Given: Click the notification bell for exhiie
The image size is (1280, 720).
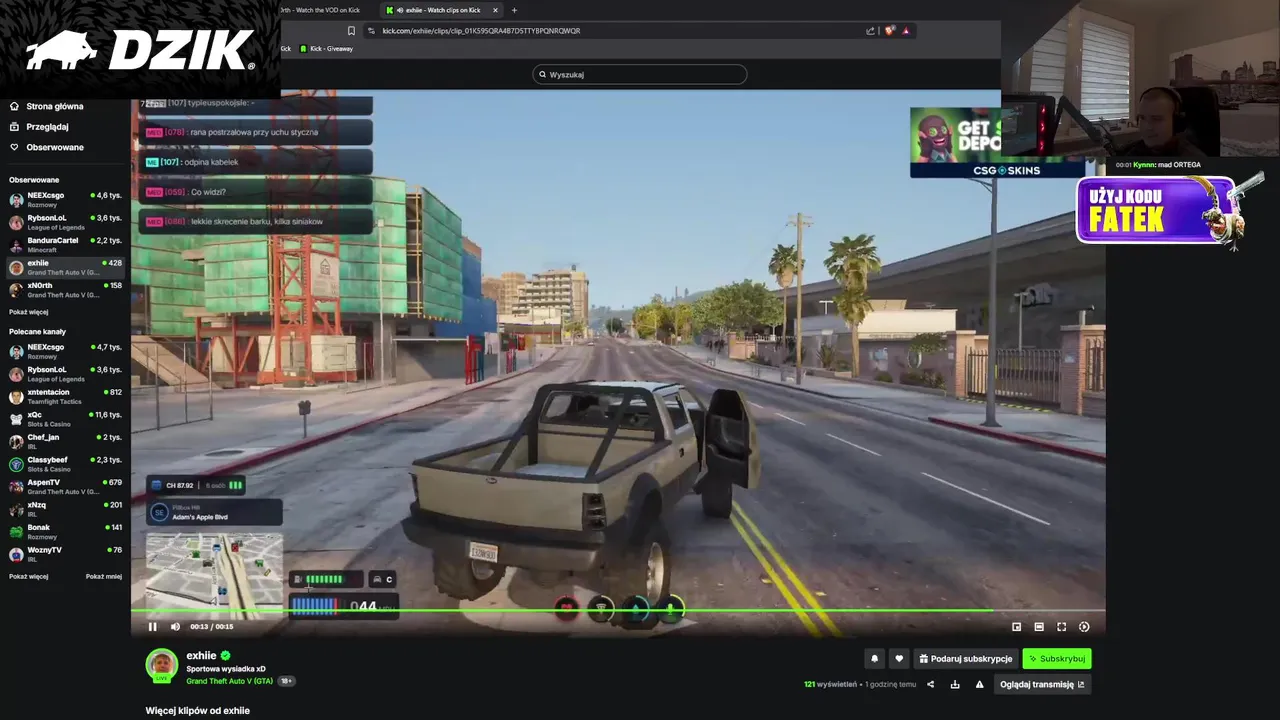Looking at the screenshot, I should click(x=875, y=659).
